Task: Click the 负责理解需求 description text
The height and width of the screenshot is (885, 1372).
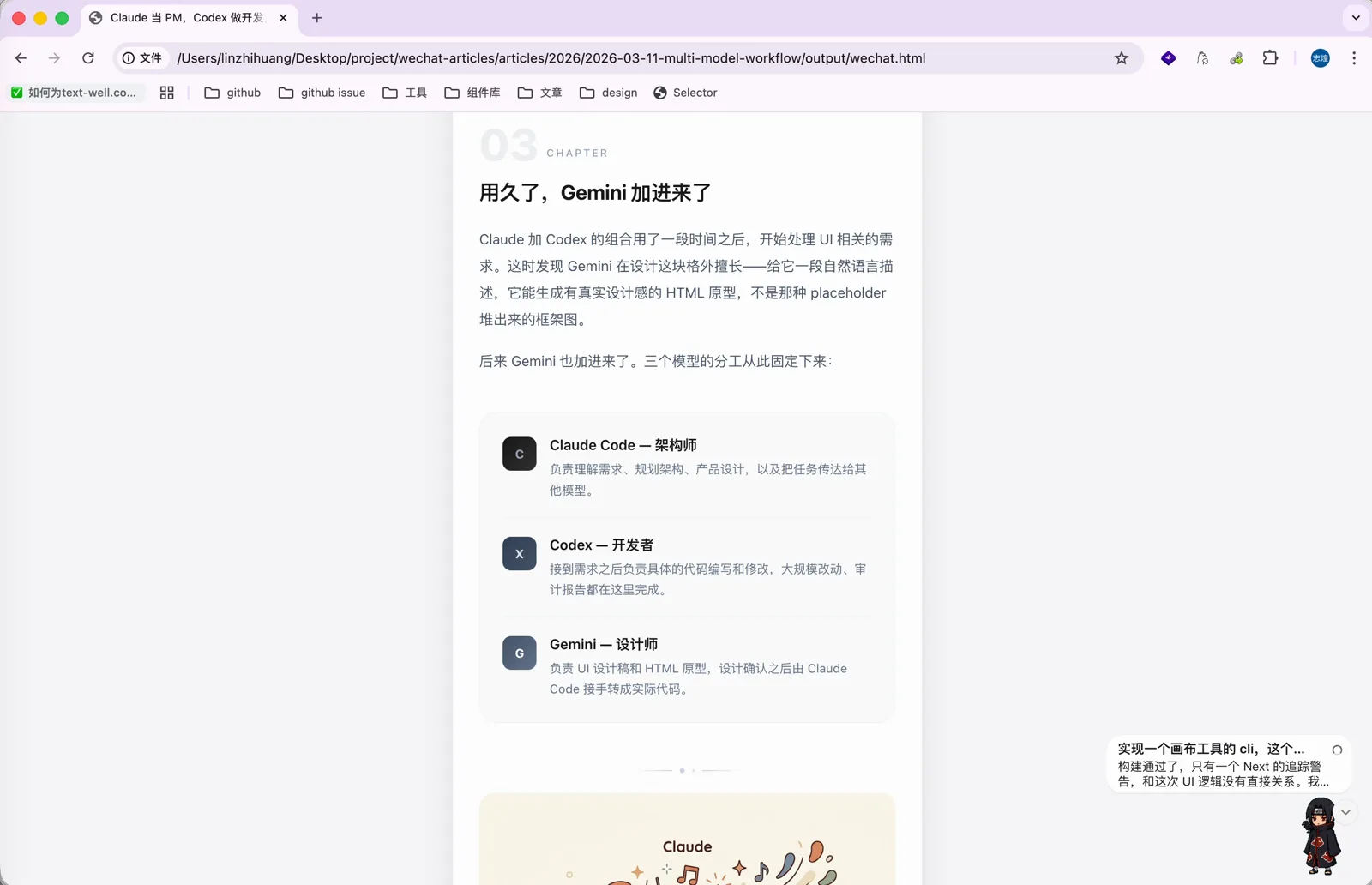Action: click(708, 480)
